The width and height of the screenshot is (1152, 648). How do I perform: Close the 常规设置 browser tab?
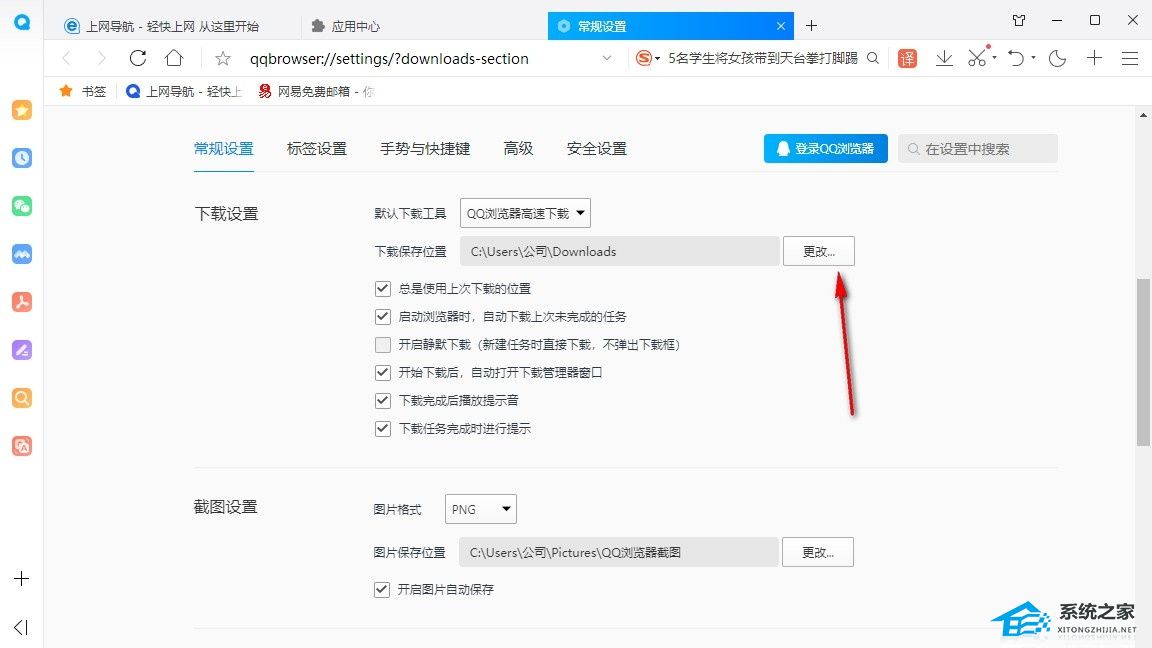pos(781,26)
